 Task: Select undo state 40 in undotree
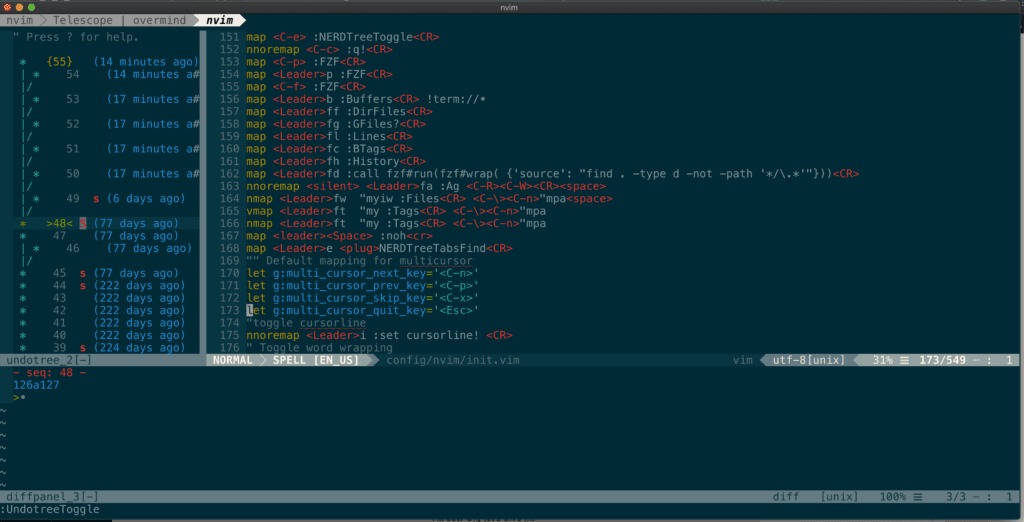[59, 335]
